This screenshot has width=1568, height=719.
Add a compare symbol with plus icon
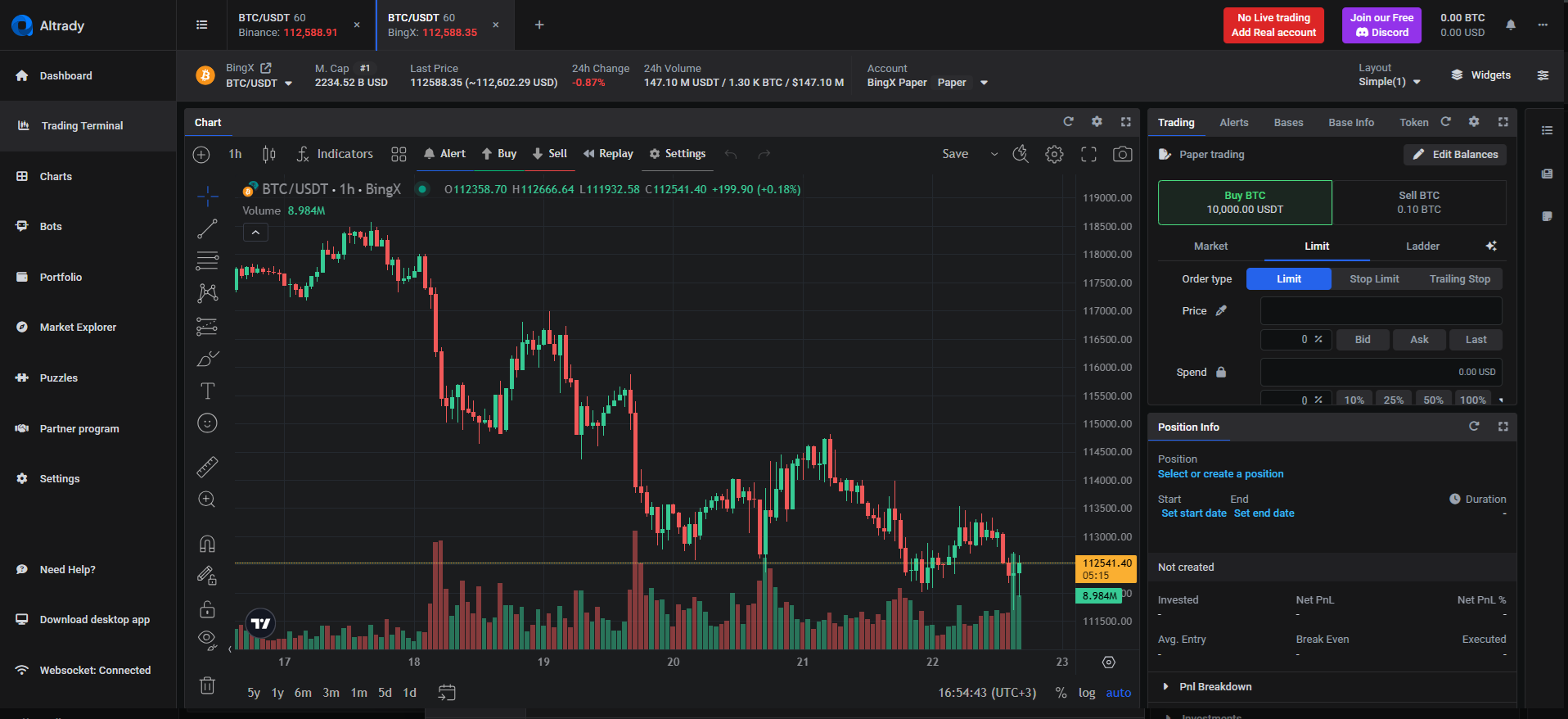click(201, 154)
